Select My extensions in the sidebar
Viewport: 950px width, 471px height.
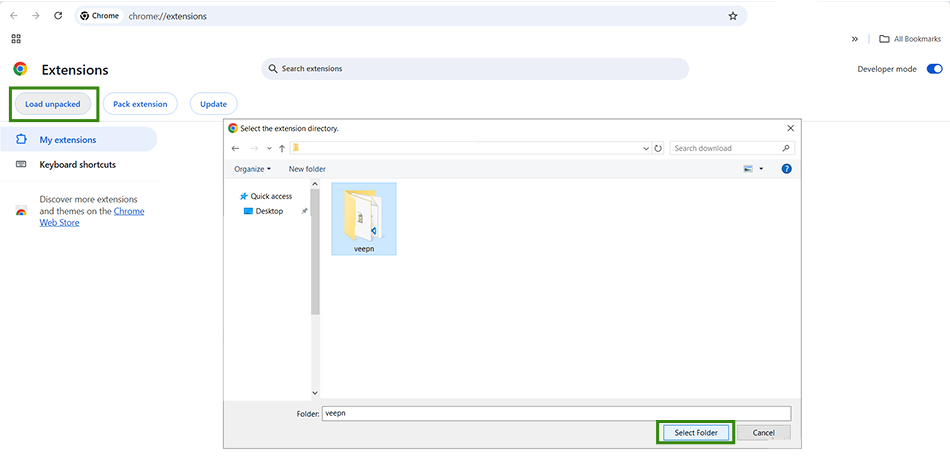(67, 139)
